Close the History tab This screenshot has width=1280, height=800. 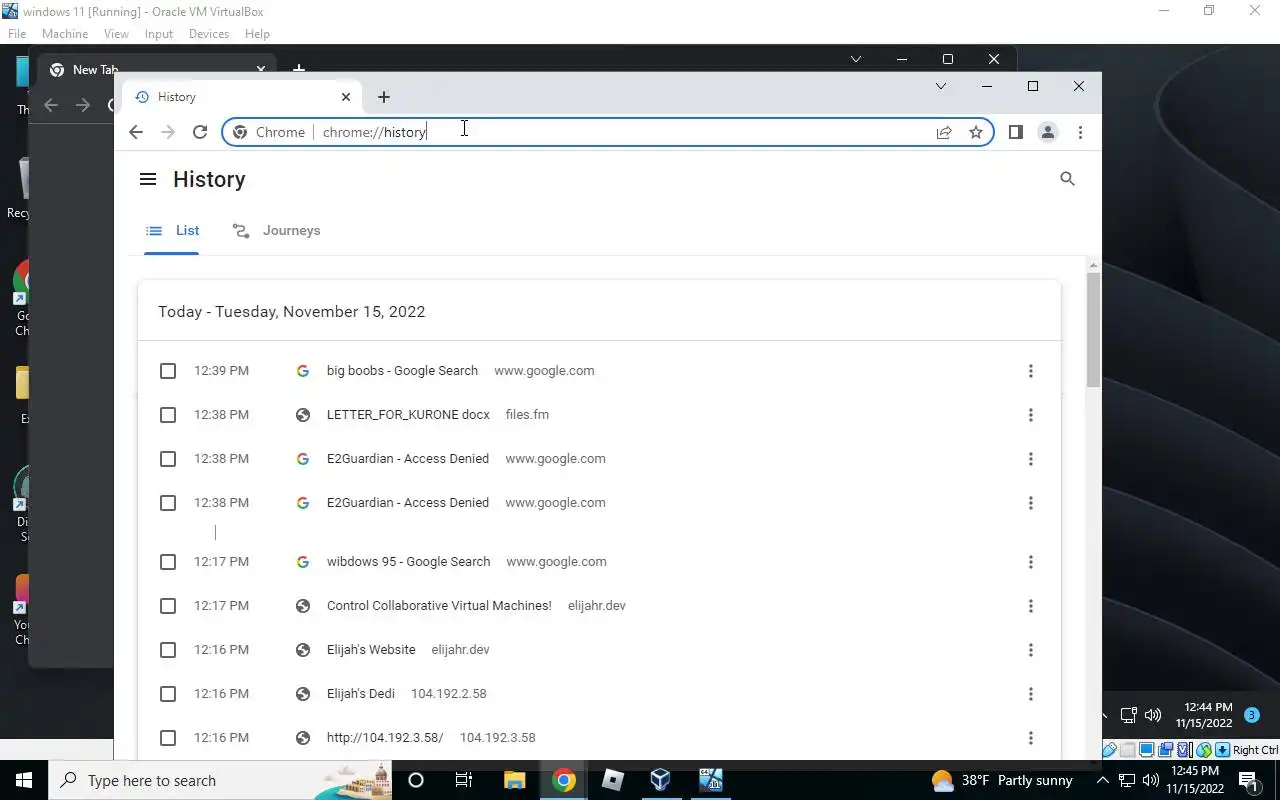346,97
